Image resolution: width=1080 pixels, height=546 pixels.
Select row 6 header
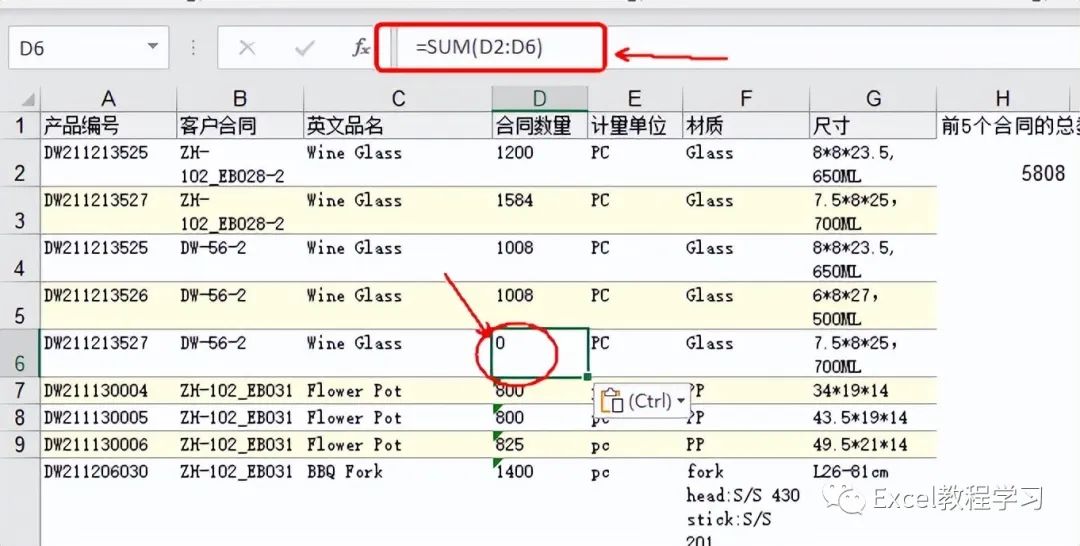pos(19,355)
